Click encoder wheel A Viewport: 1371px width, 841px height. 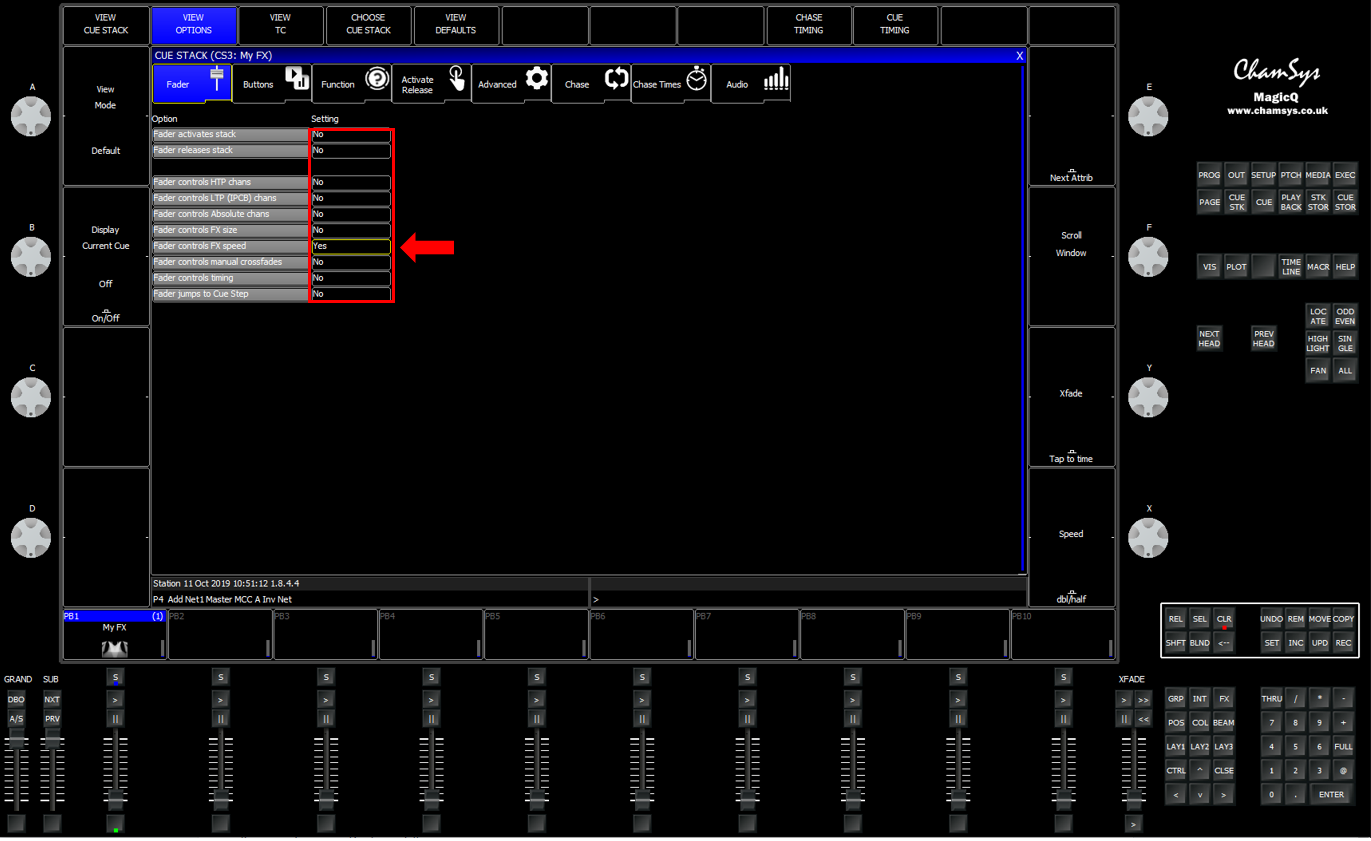(x=31, y=117)
